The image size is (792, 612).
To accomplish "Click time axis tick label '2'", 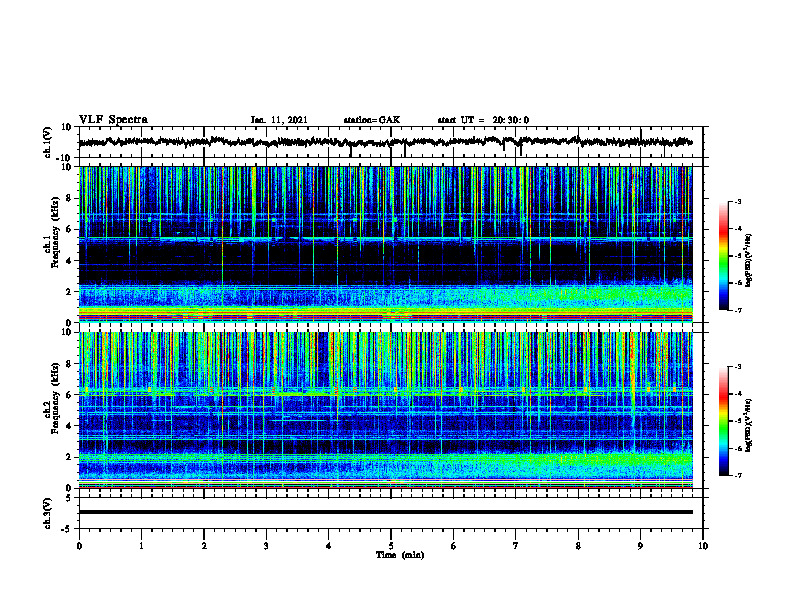I will point(204,546).
